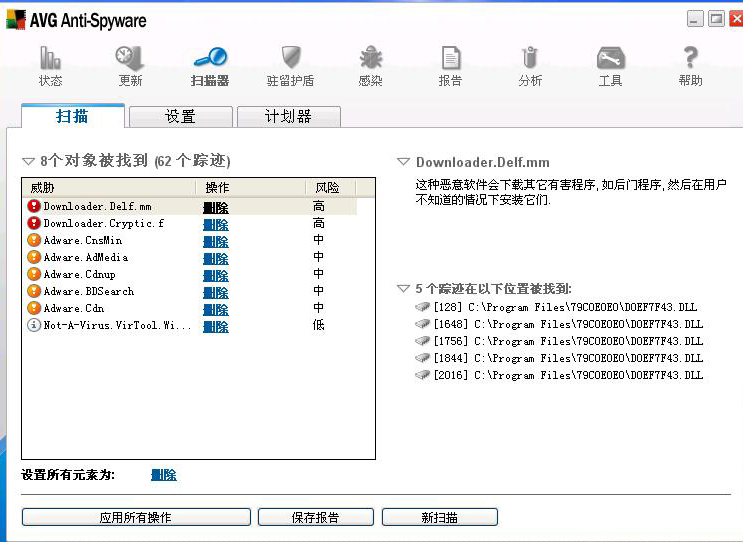Image resolution: width=743 pixels, height=542 pixels.
Task: Click the AVG Anti-Spyware logo icon
Action: click(16, 20)
